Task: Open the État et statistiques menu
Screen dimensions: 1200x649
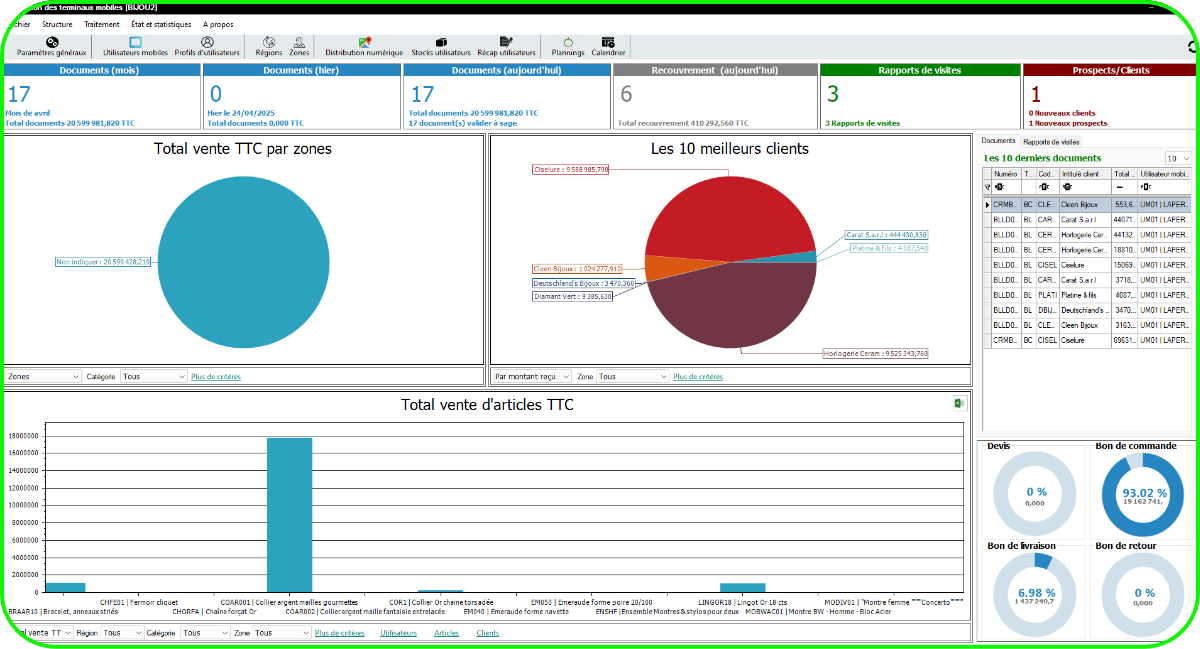Action: pos(160,23)
